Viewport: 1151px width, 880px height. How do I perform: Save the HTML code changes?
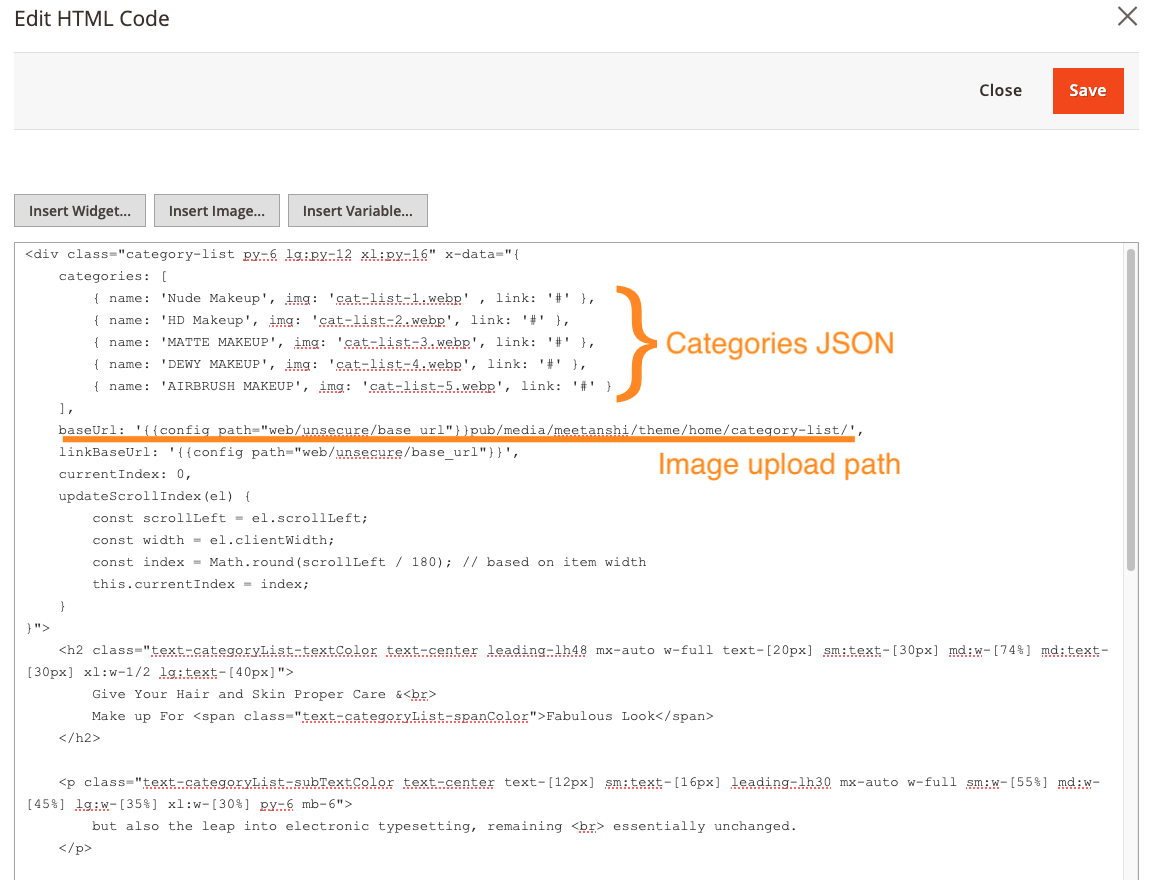[1087, 90]
